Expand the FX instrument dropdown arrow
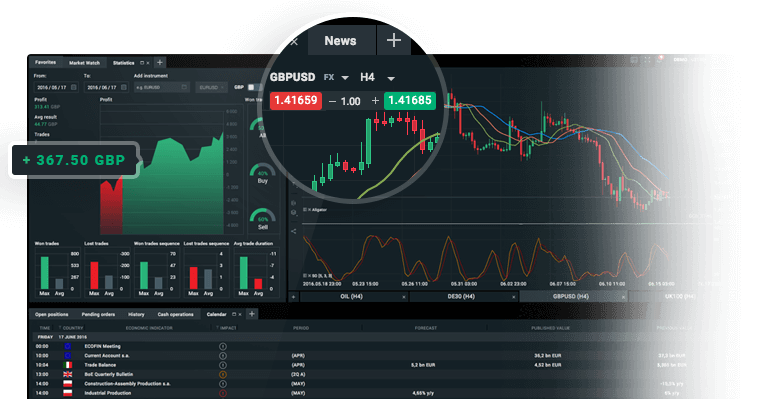This screenshot has height=399, width=773. 345,78
